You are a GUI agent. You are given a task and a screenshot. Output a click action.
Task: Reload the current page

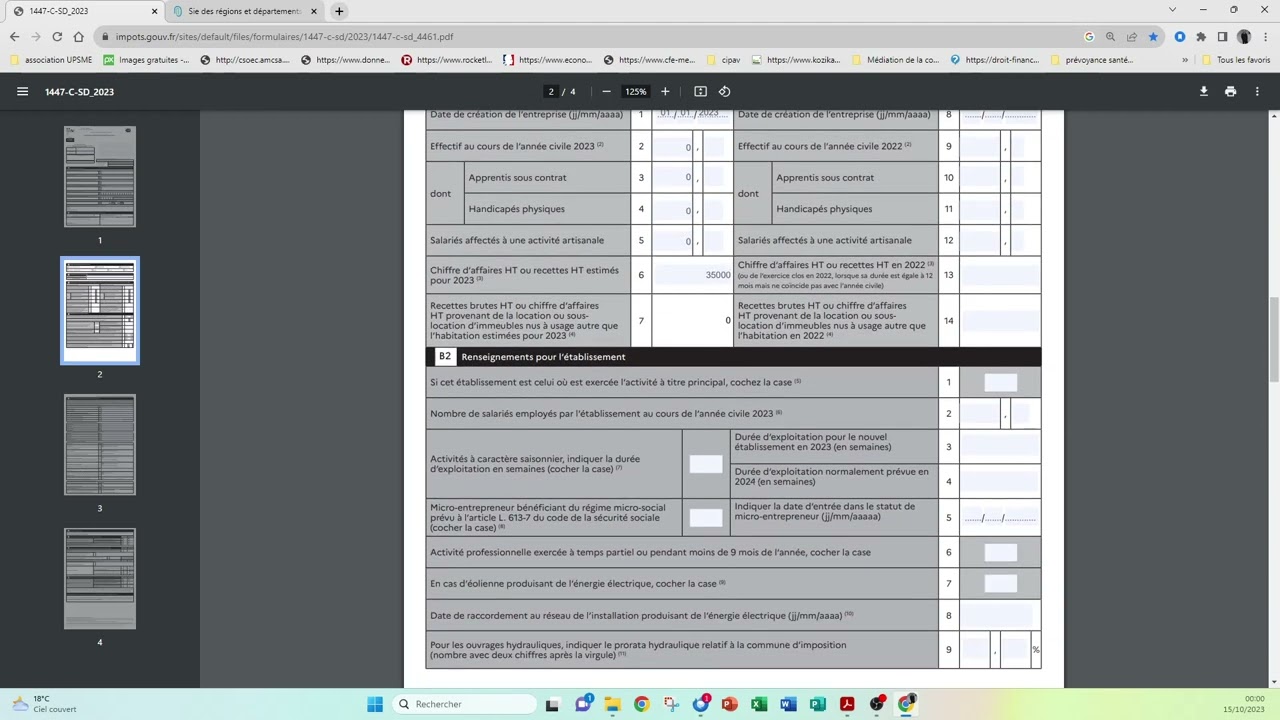57,36
